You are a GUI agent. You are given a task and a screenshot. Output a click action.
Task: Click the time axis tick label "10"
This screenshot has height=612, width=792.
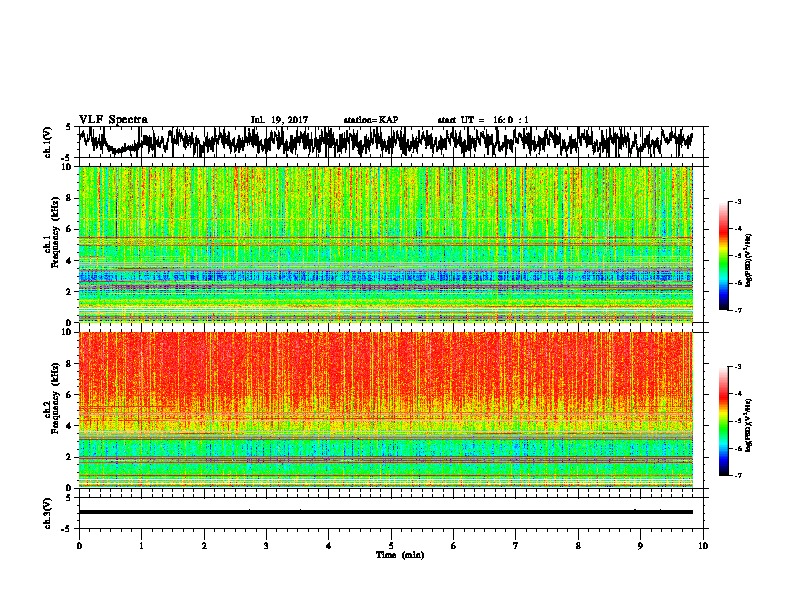tap(703, 545)
